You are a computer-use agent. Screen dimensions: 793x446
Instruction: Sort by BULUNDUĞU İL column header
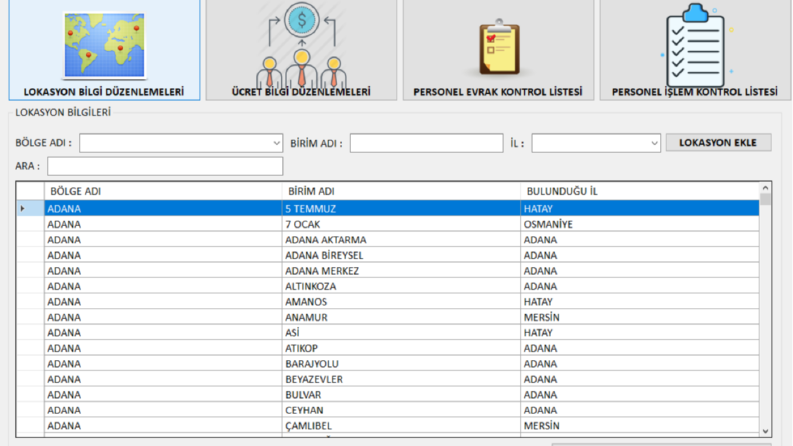pos(640,191)
